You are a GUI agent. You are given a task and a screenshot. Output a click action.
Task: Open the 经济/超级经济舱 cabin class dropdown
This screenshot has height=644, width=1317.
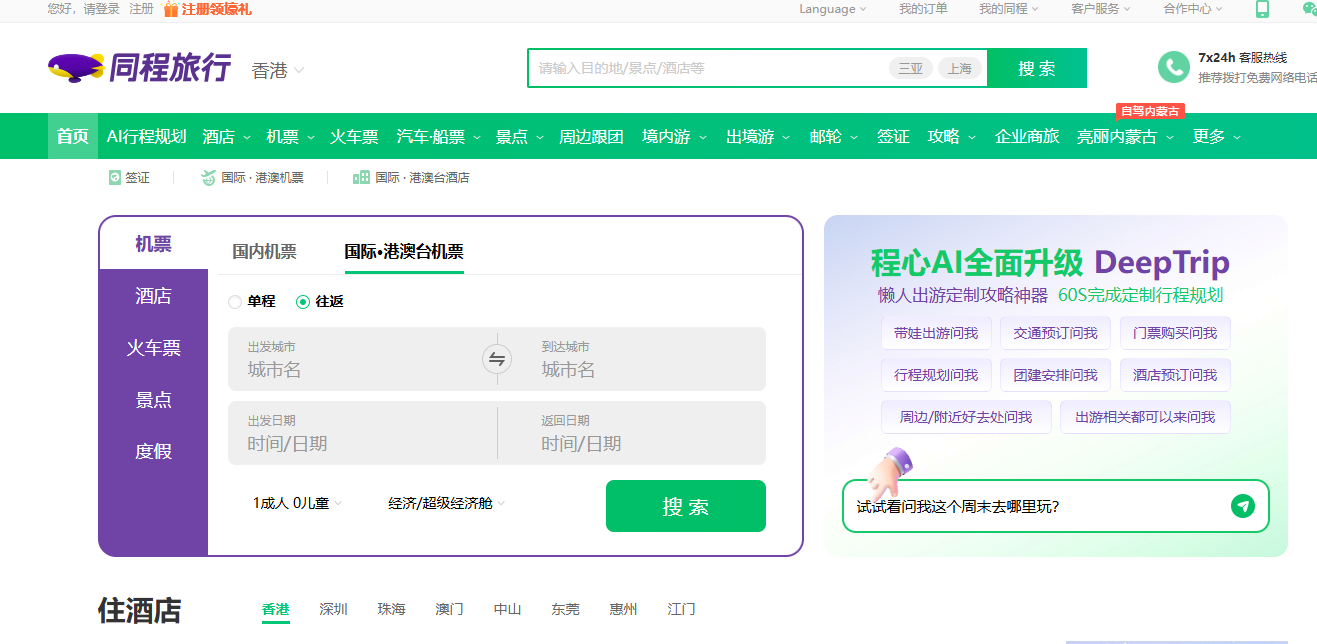coord(446,503)
